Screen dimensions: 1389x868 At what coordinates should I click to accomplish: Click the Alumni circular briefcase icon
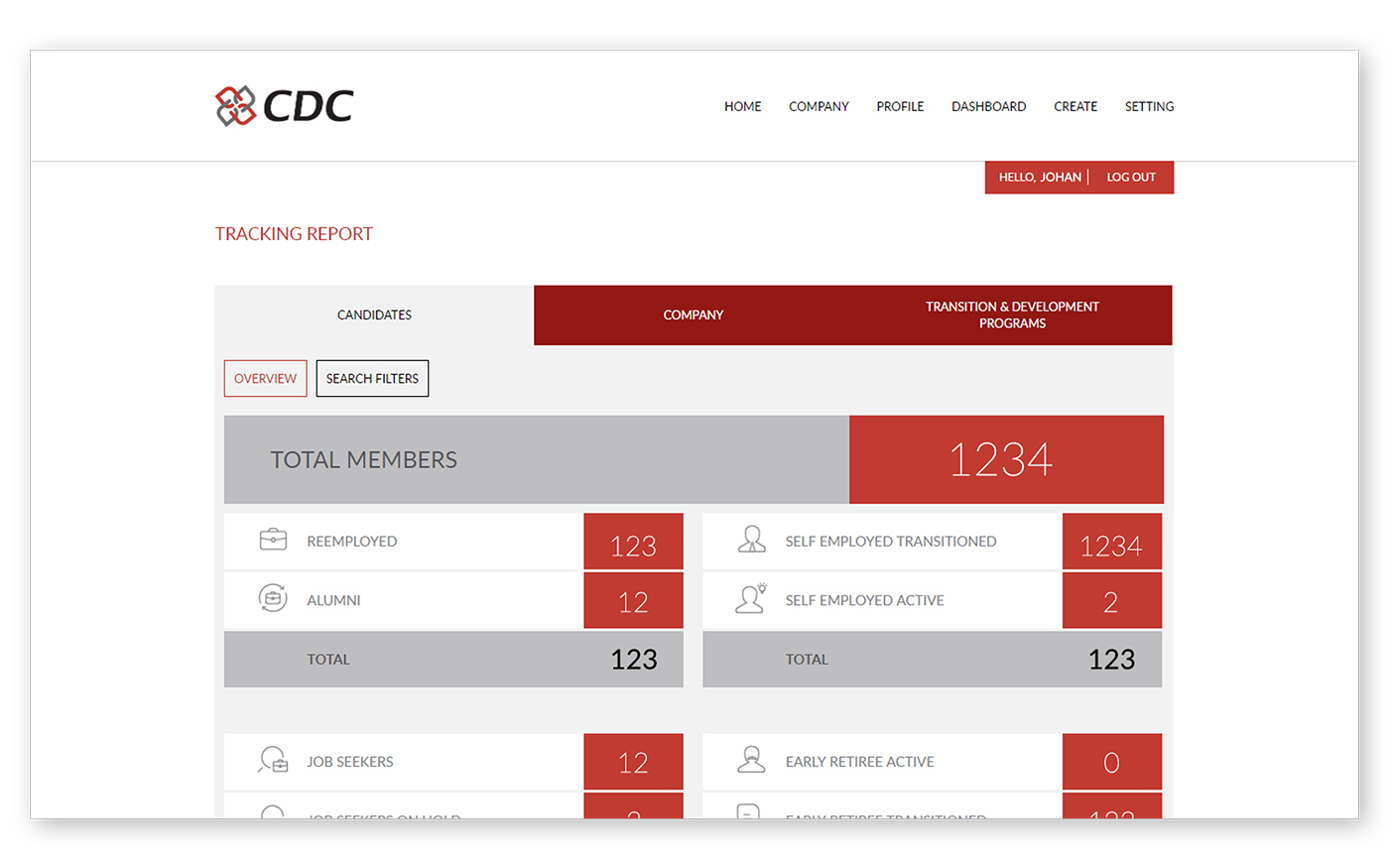click(273, 598)
